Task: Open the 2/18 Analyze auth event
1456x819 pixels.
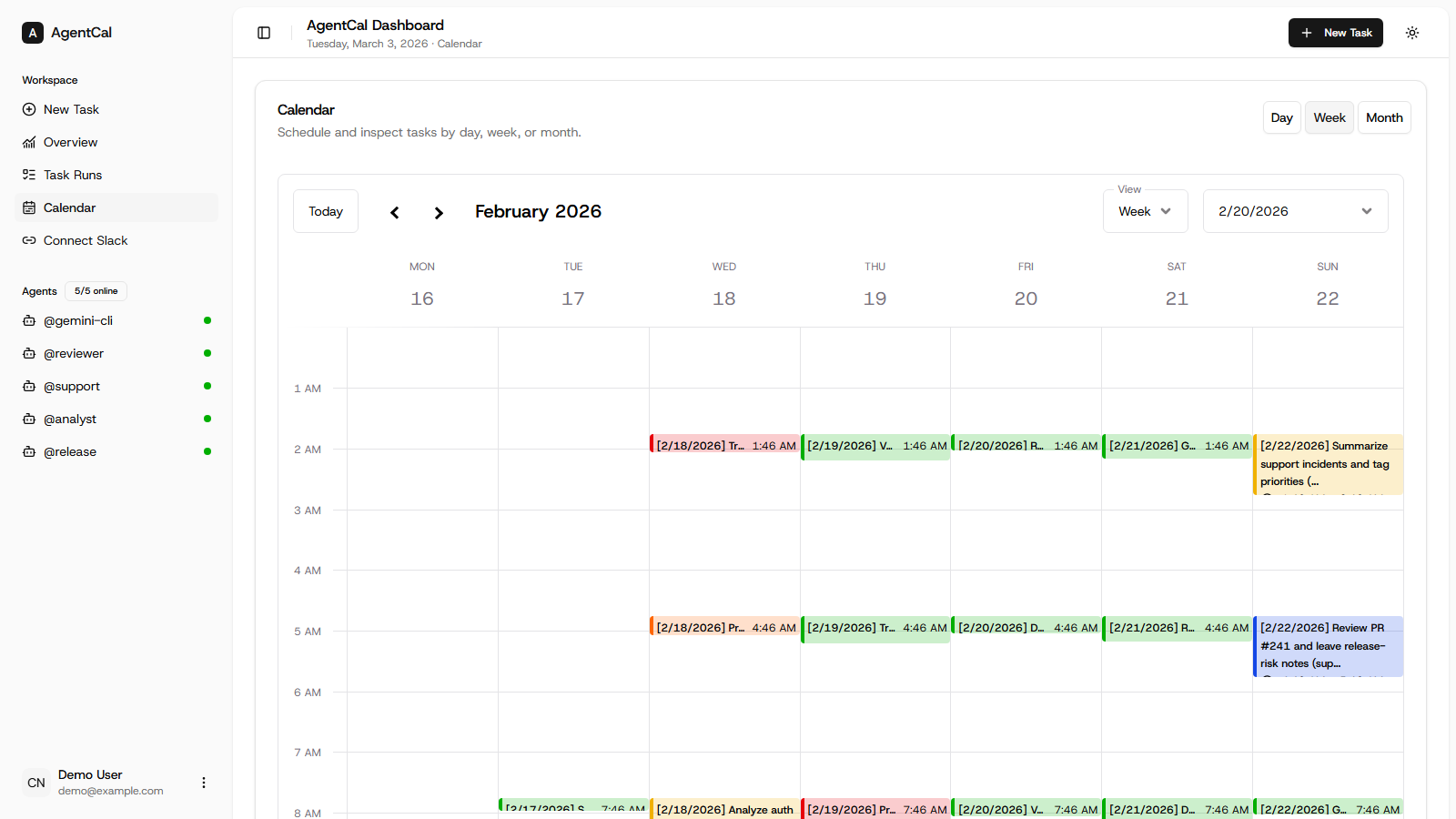Action: (x=724, y=809)
